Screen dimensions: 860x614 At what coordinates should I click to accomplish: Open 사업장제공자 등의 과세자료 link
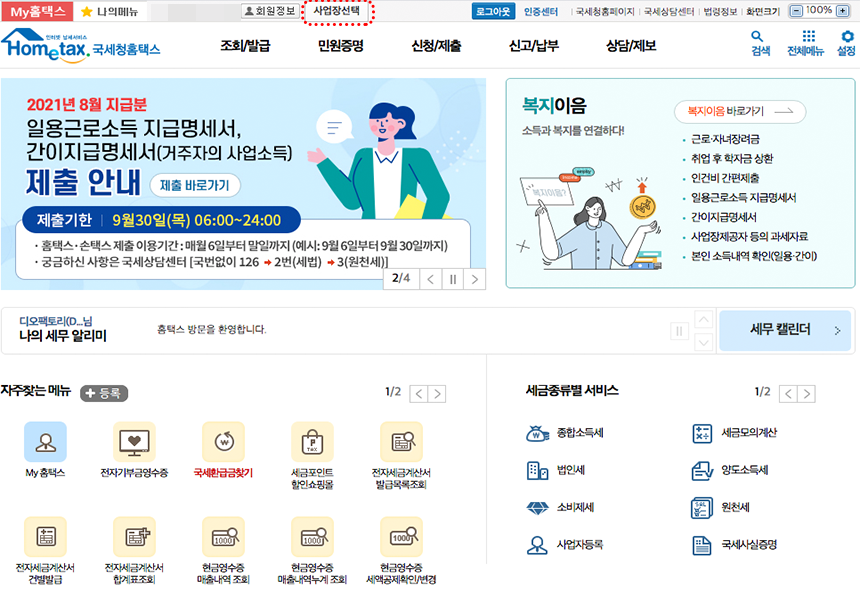[x=749, y=237]
